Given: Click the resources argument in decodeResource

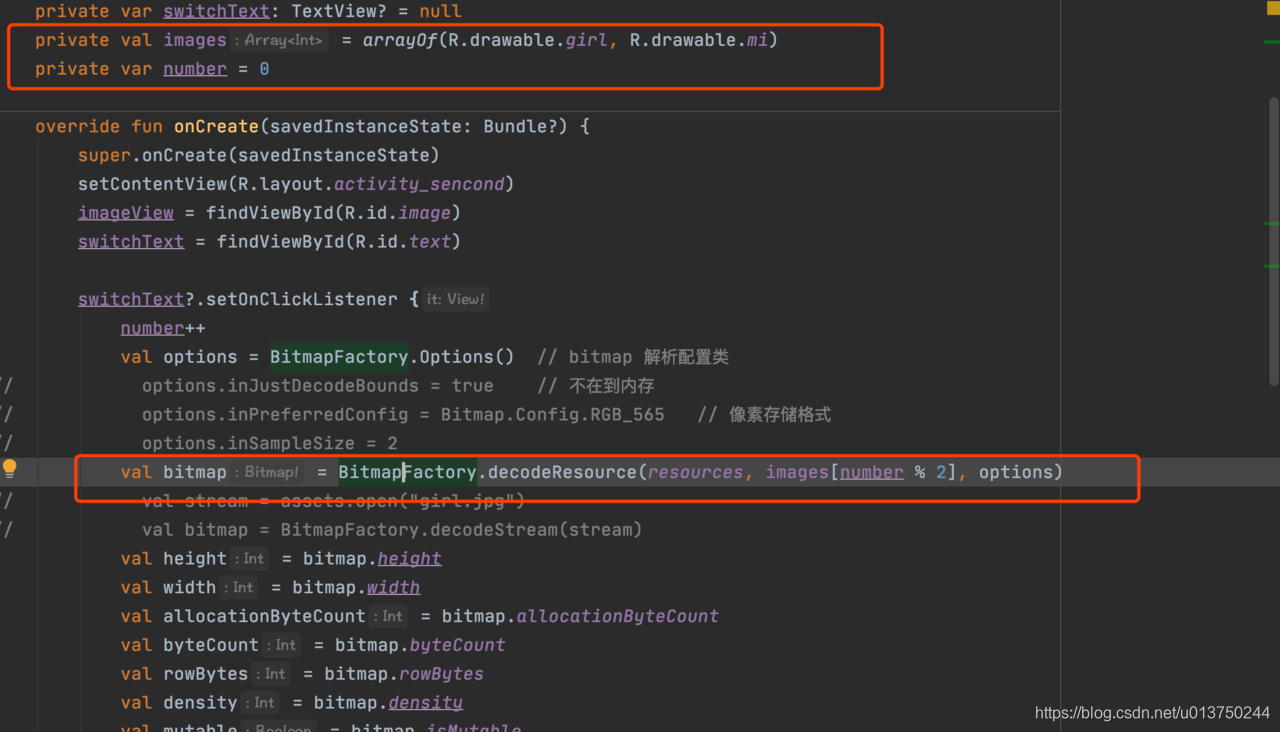Looking at the screenshot, I should pyautogui.click(x=695, y=472).
